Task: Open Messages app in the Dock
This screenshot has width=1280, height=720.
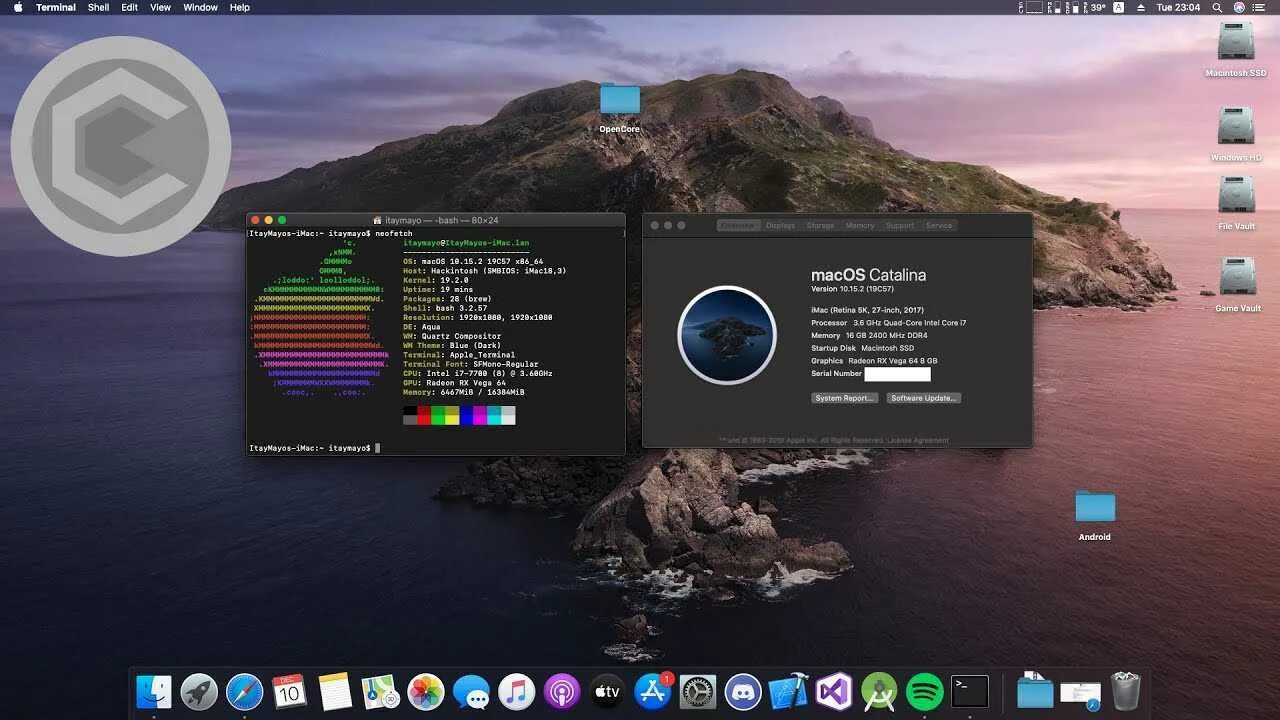Action: (471, 691)
